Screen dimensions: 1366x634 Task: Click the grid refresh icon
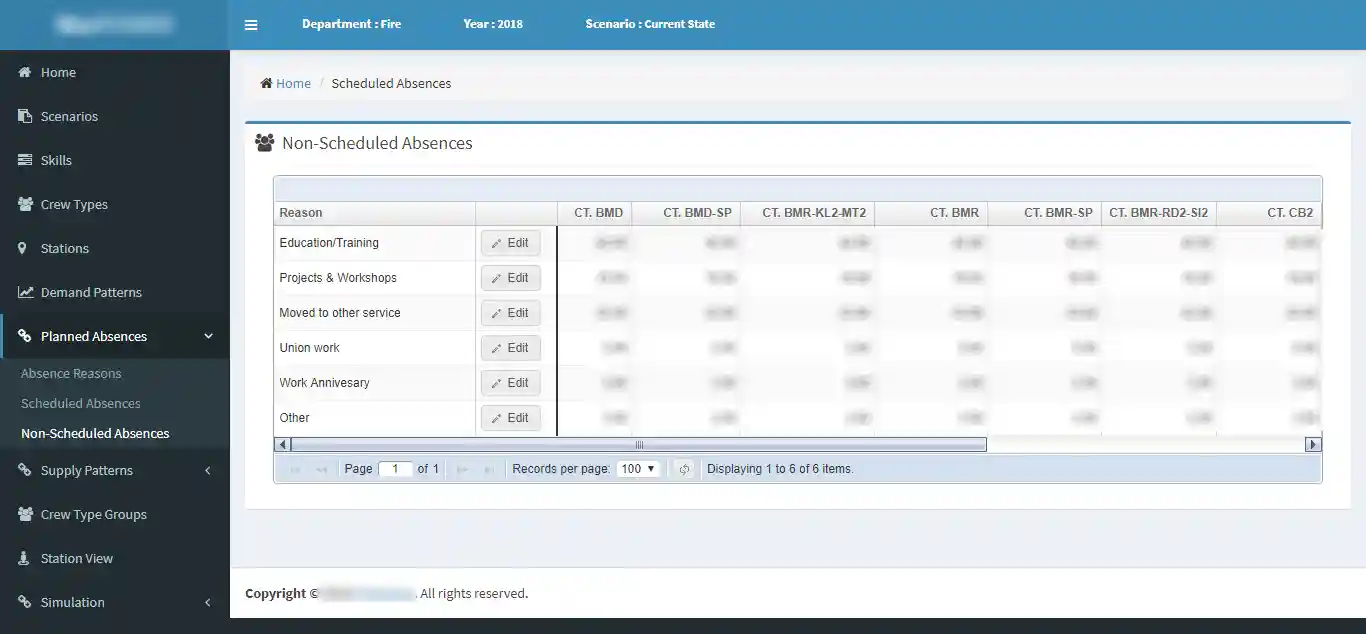(684, 469)
